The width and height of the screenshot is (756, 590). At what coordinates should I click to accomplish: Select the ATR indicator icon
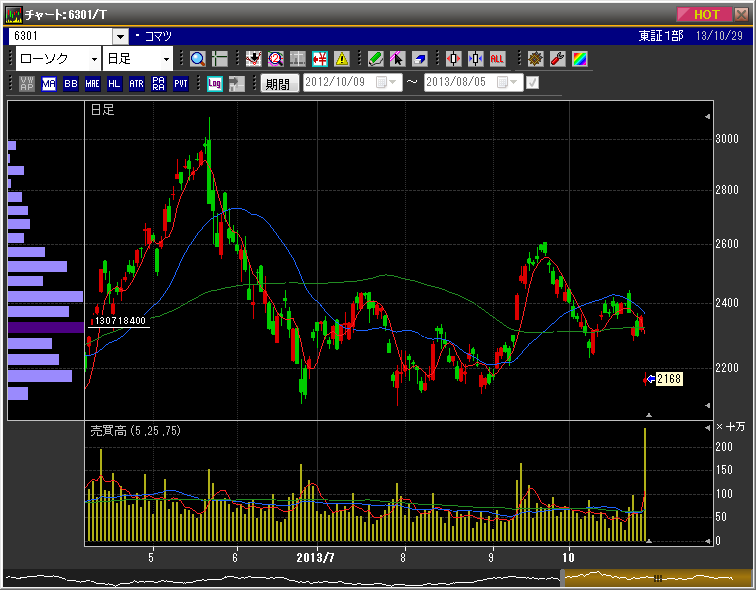pyautogui.click(x=136, y=84)
